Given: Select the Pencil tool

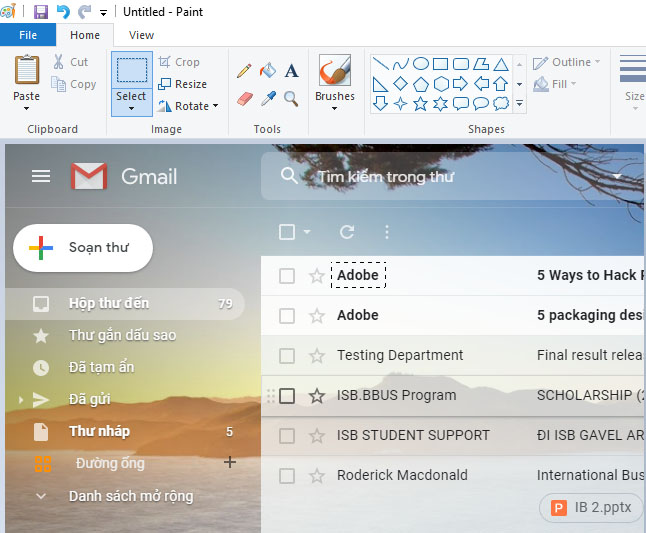Looking at the screenshot, I should [x=244, y=71].
